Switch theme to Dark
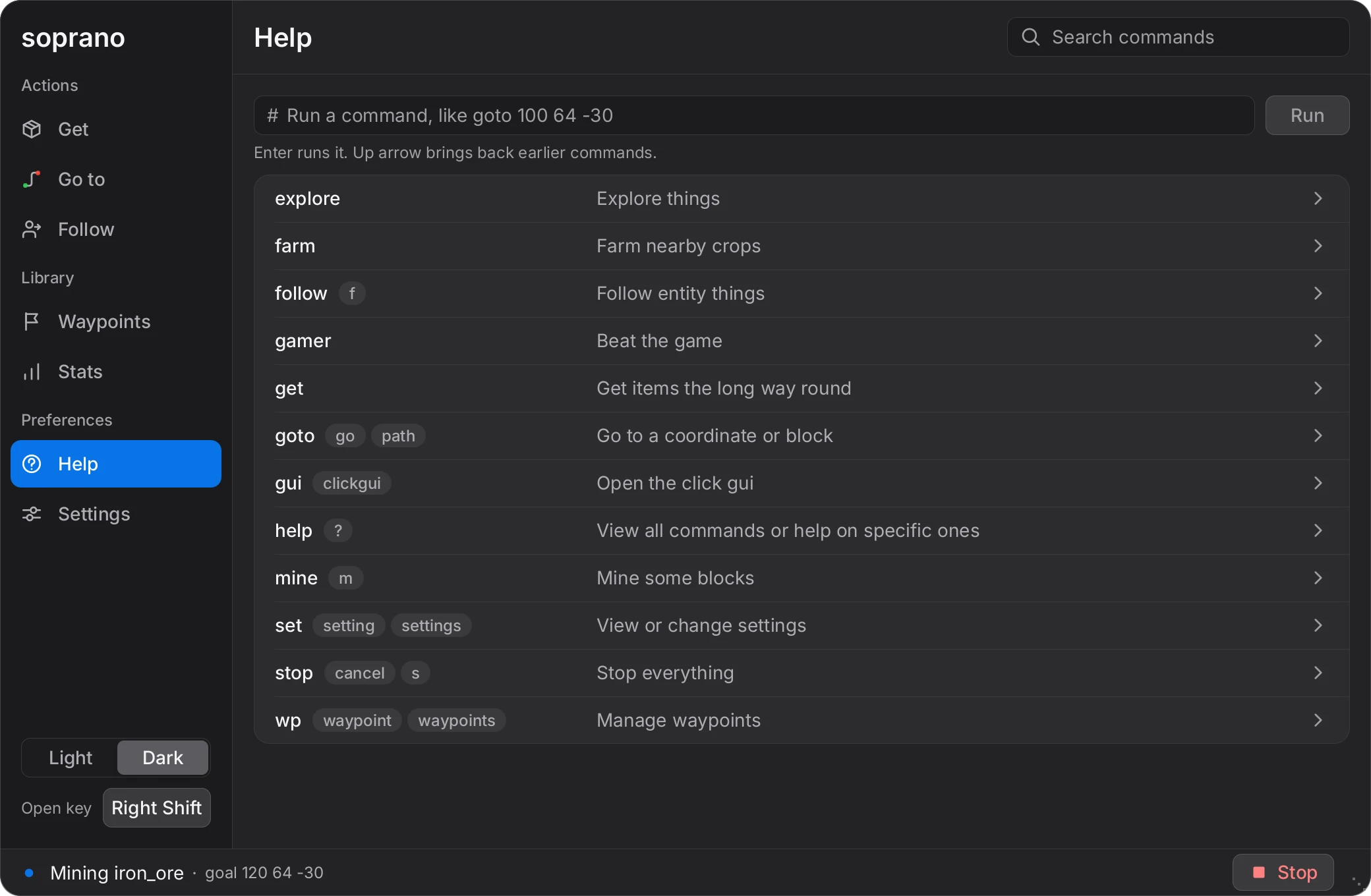This screenshot has width=1371, height=896. [163, 758]
